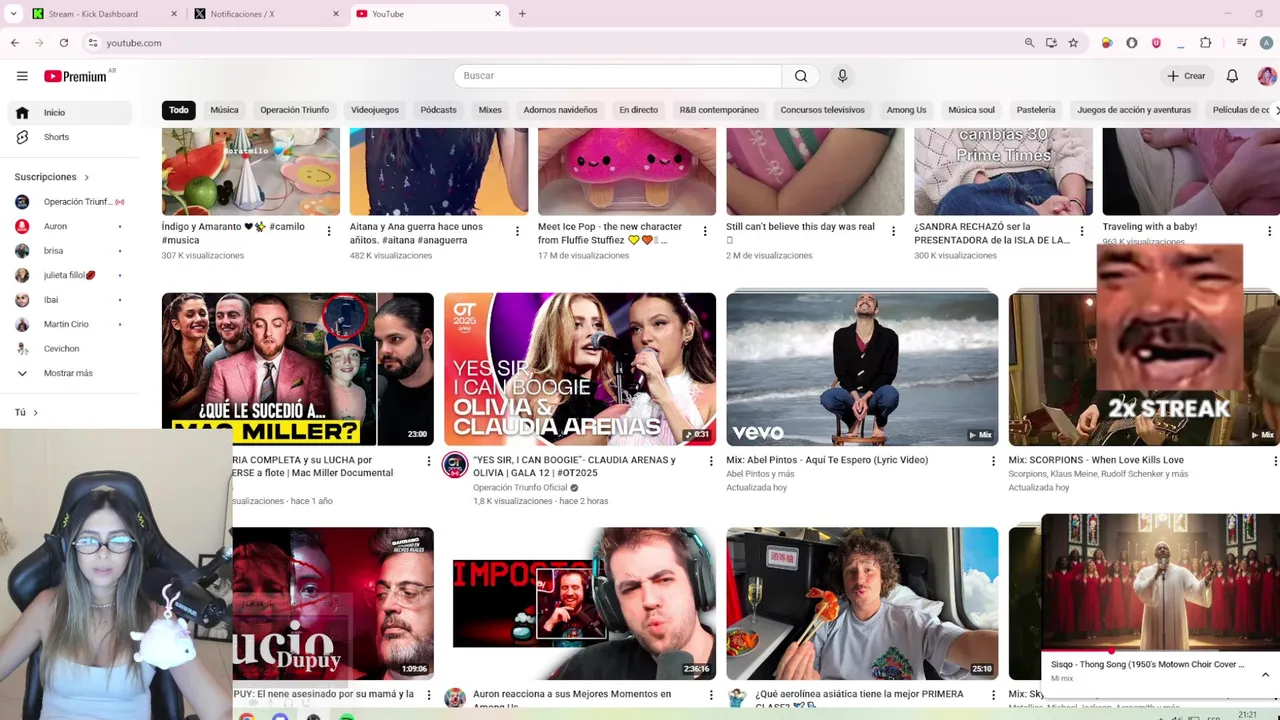This screenshot has height=720, width=1280.
Task: Select the Concursos televisivos chip
Action: click(x=822, y=110)
